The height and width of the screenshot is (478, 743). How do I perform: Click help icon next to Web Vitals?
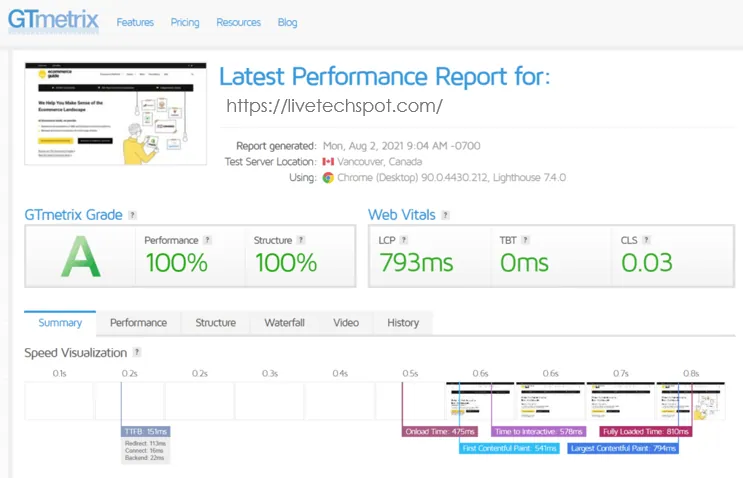pos(446,215)
